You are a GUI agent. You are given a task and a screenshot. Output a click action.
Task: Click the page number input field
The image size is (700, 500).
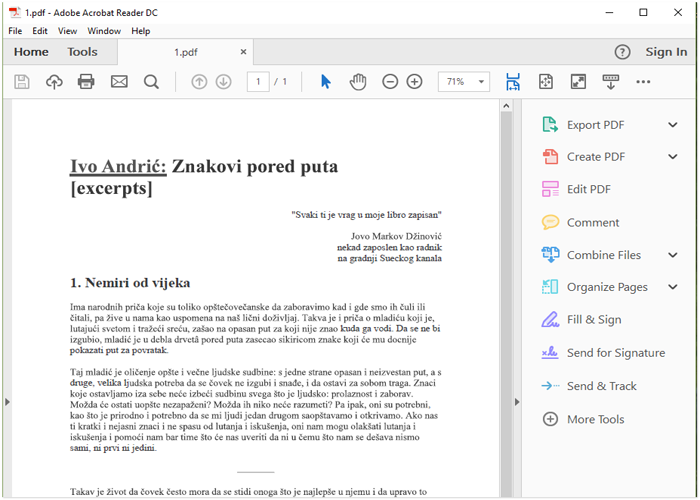[258, 82]
